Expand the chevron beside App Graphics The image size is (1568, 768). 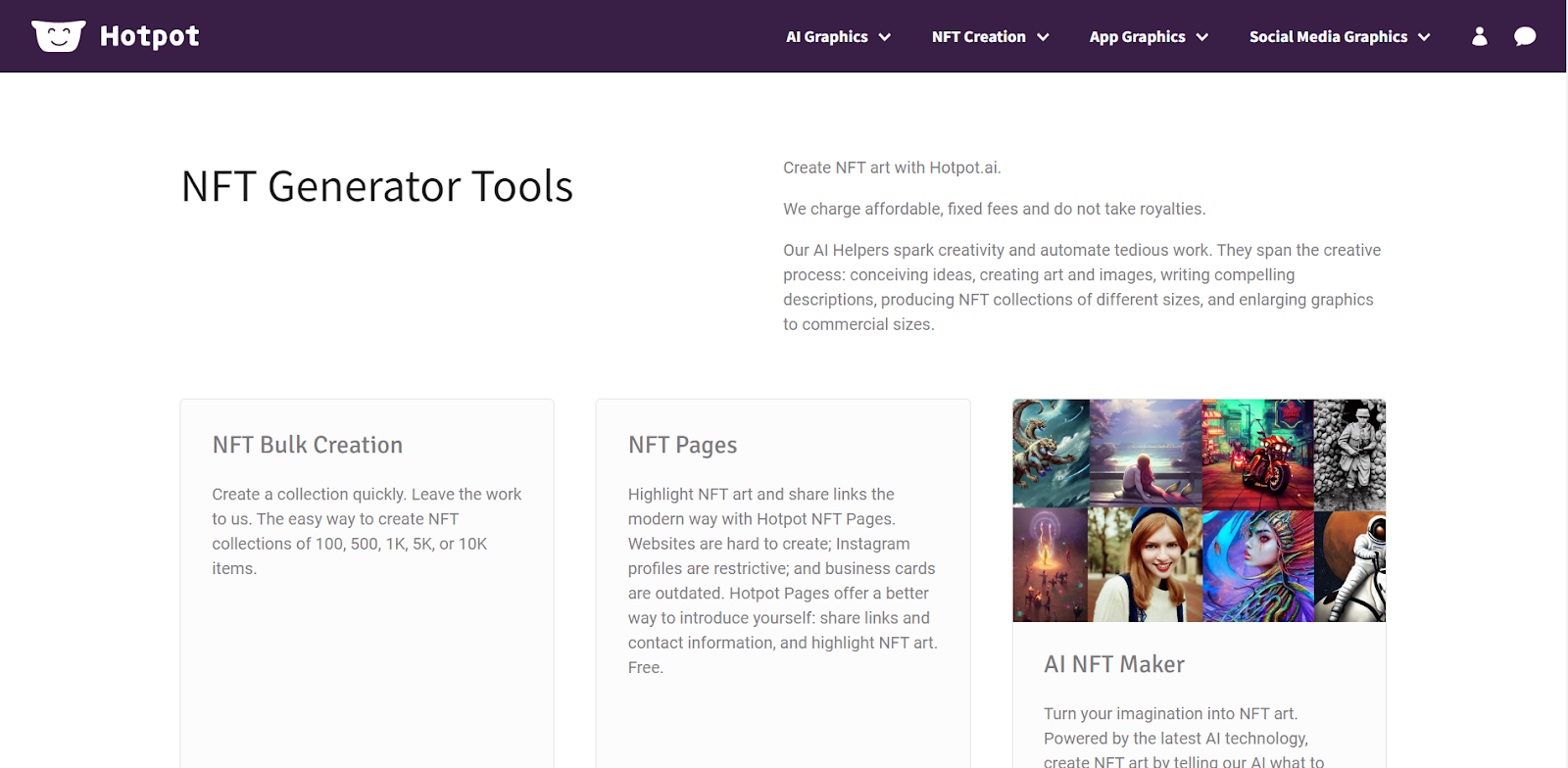1202,37
